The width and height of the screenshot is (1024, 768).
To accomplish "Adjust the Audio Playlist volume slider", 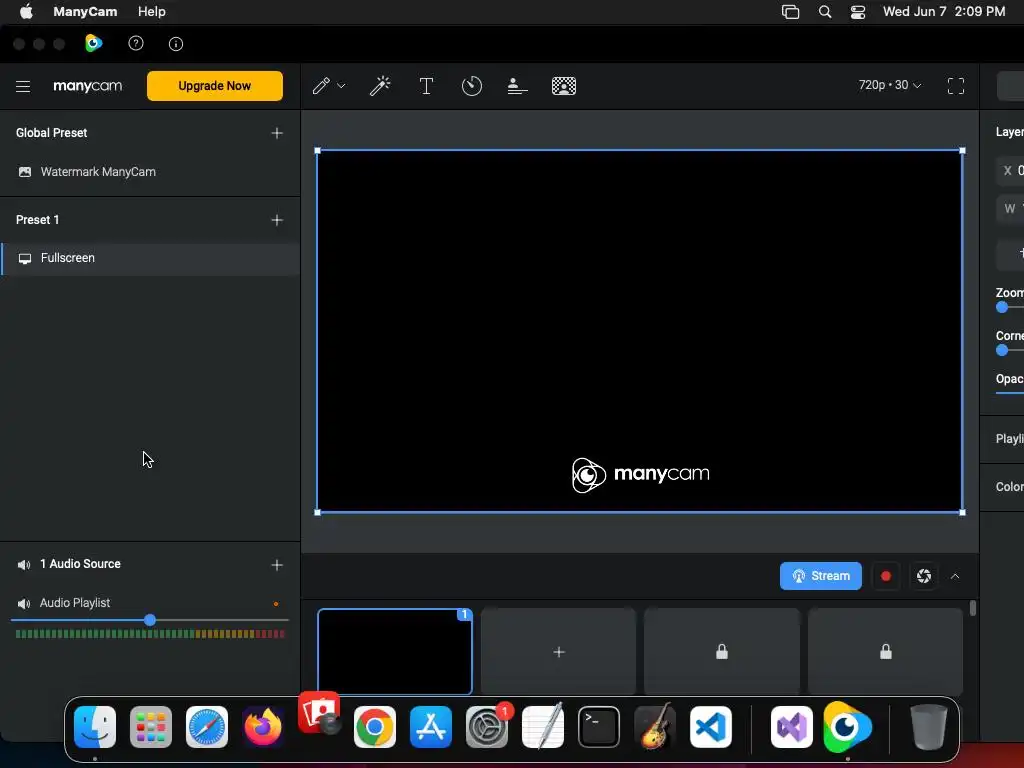I will pyautogui.click(x=150, y=620).
